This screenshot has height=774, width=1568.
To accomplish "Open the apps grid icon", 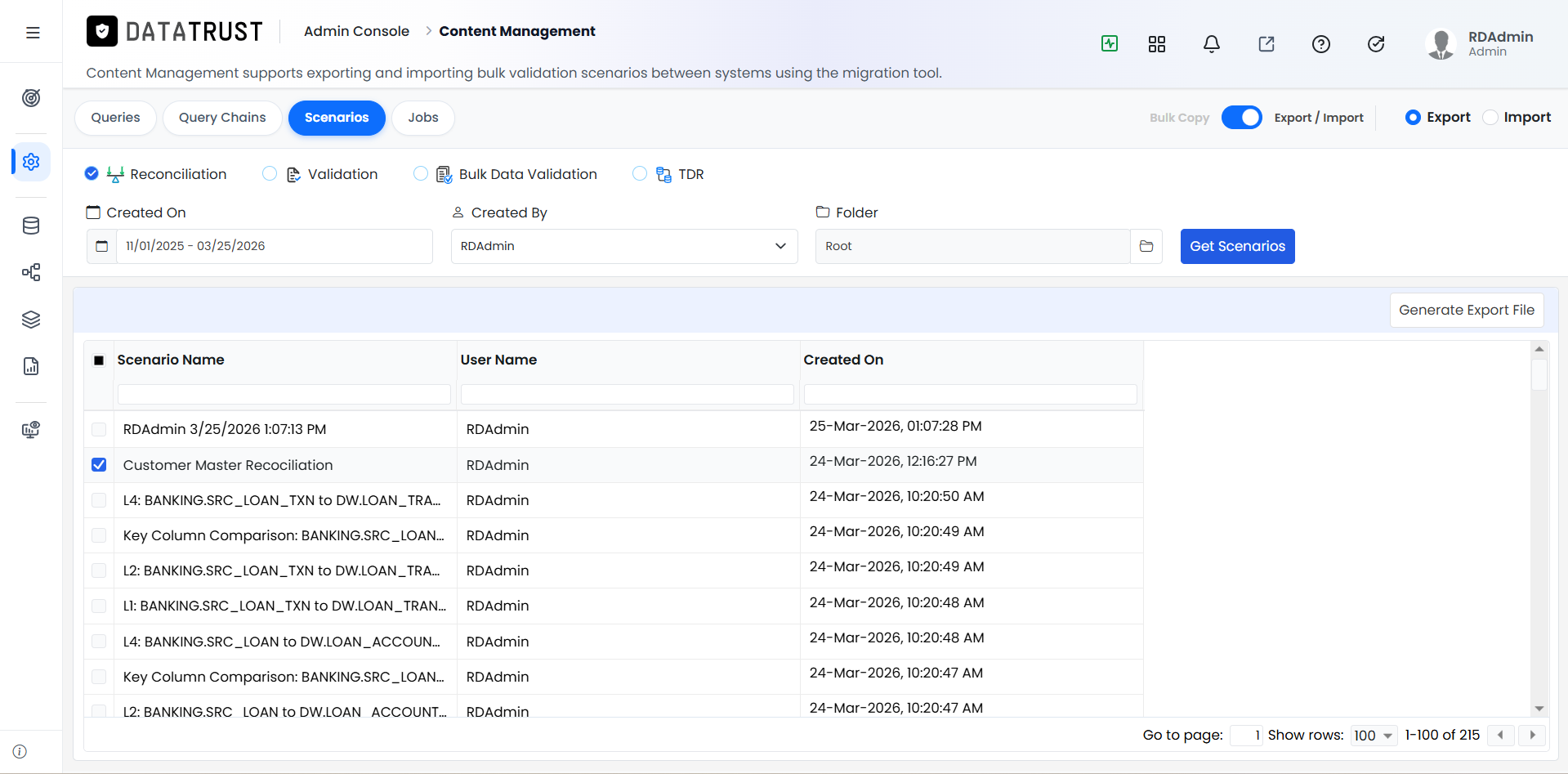I will coord(1157,44).
